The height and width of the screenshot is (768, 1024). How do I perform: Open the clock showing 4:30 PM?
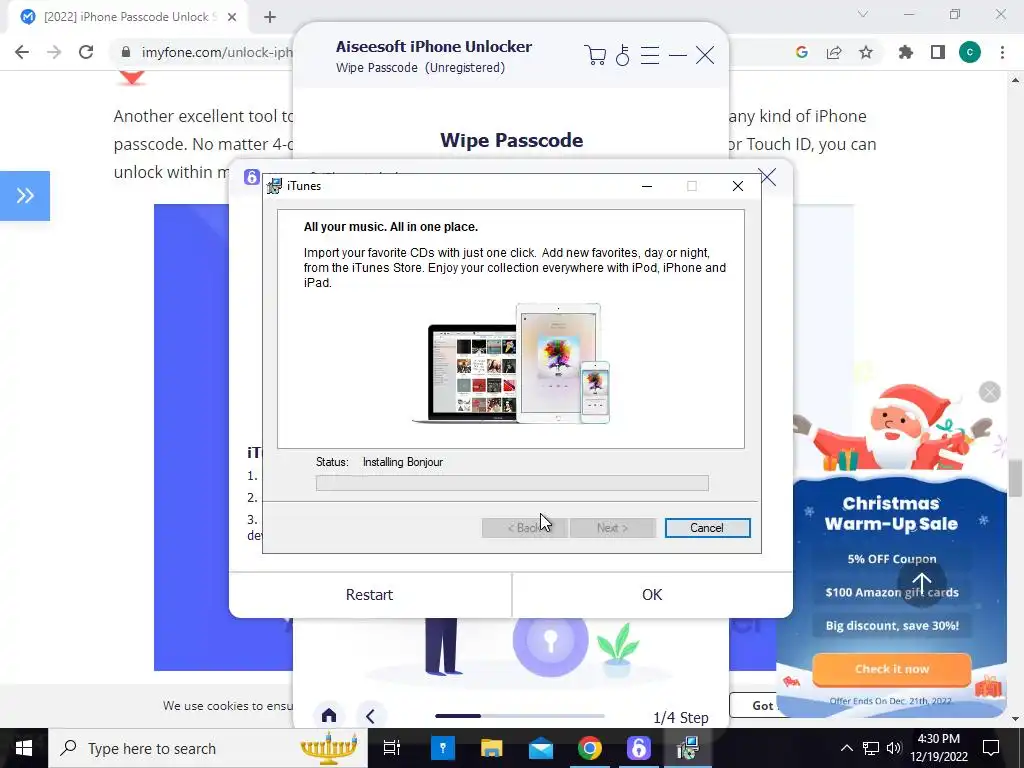pos(939,748)
